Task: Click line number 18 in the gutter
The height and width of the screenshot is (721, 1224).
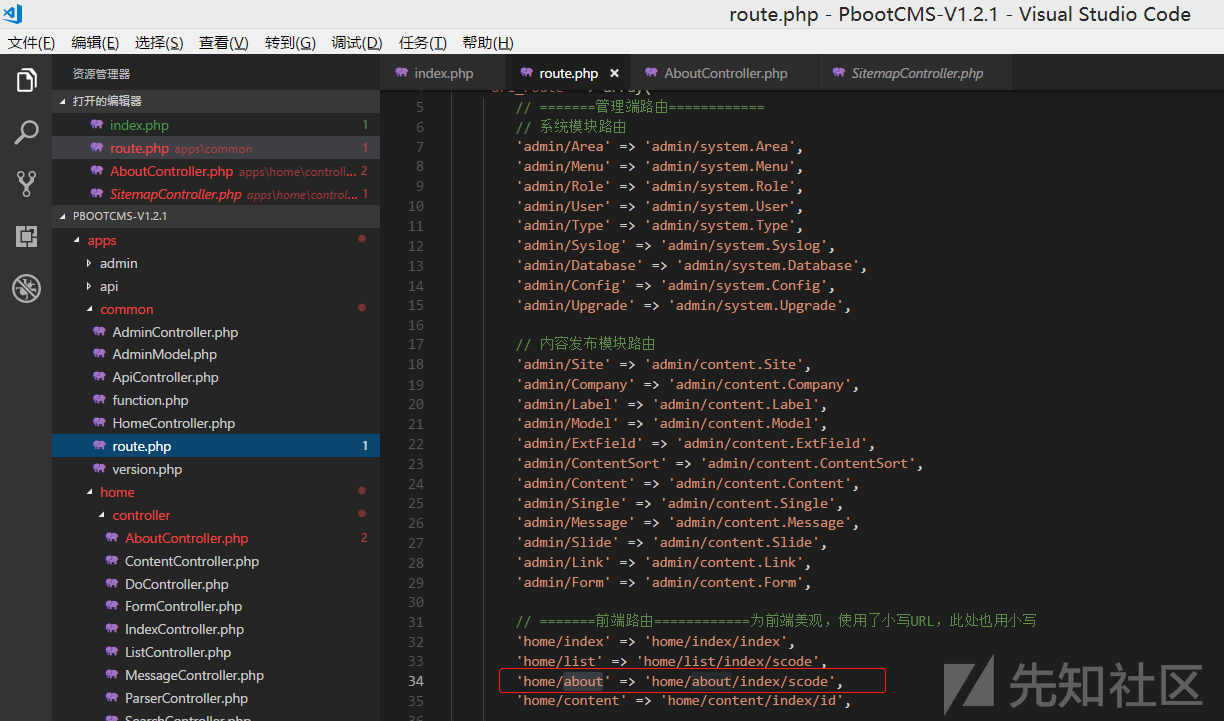Action: pos(415,364)
